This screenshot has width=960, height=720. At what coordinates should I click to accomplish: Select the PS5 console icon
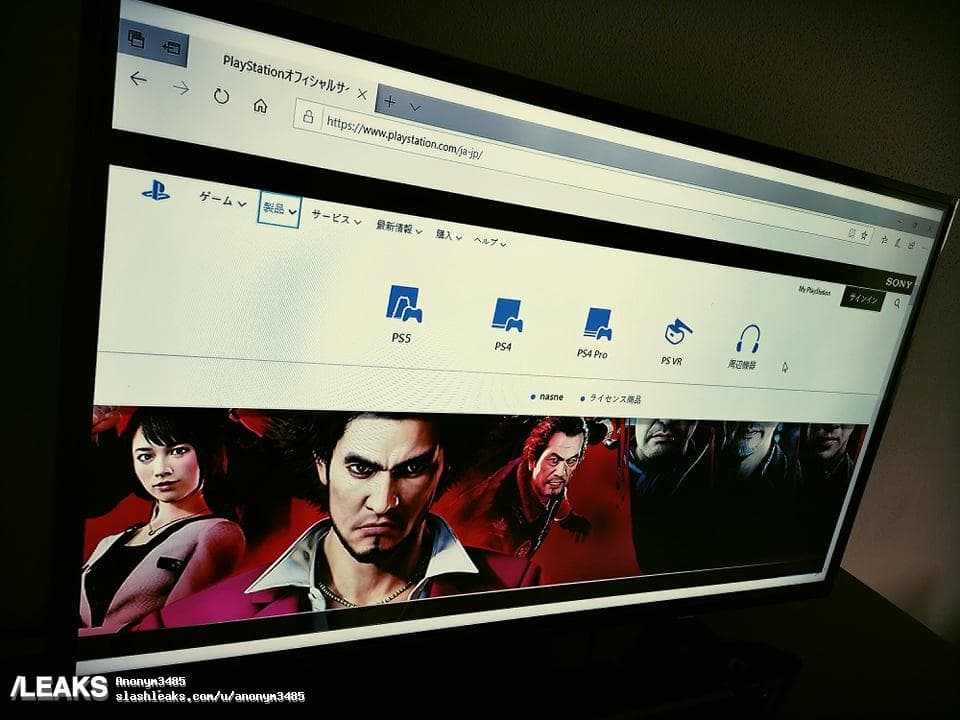403,304
